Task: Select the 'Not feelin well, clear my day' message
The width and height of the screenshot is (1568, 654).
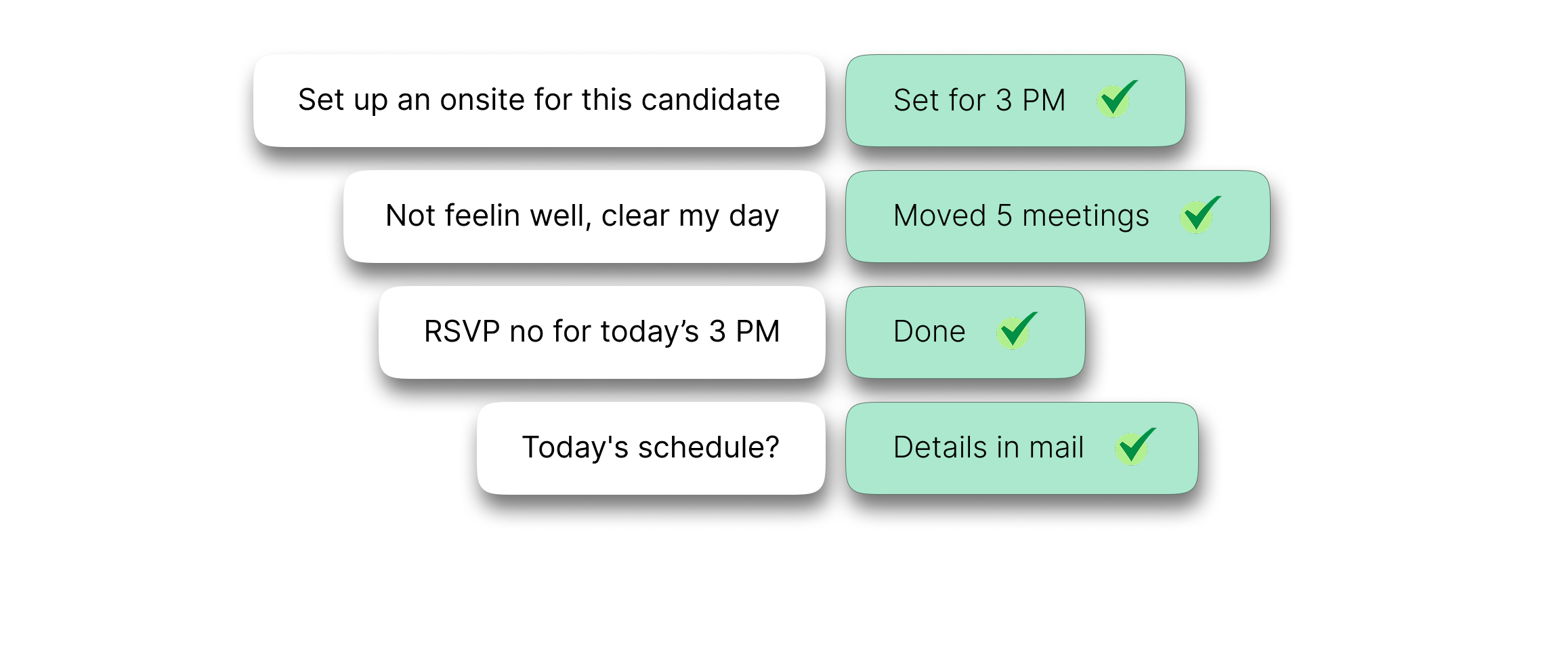Action: [x=584, y=216]
